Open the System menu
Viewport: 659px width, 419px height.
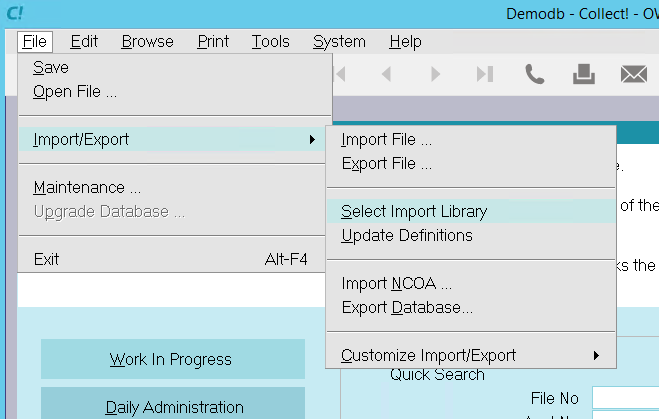click(x=339, y=42)
